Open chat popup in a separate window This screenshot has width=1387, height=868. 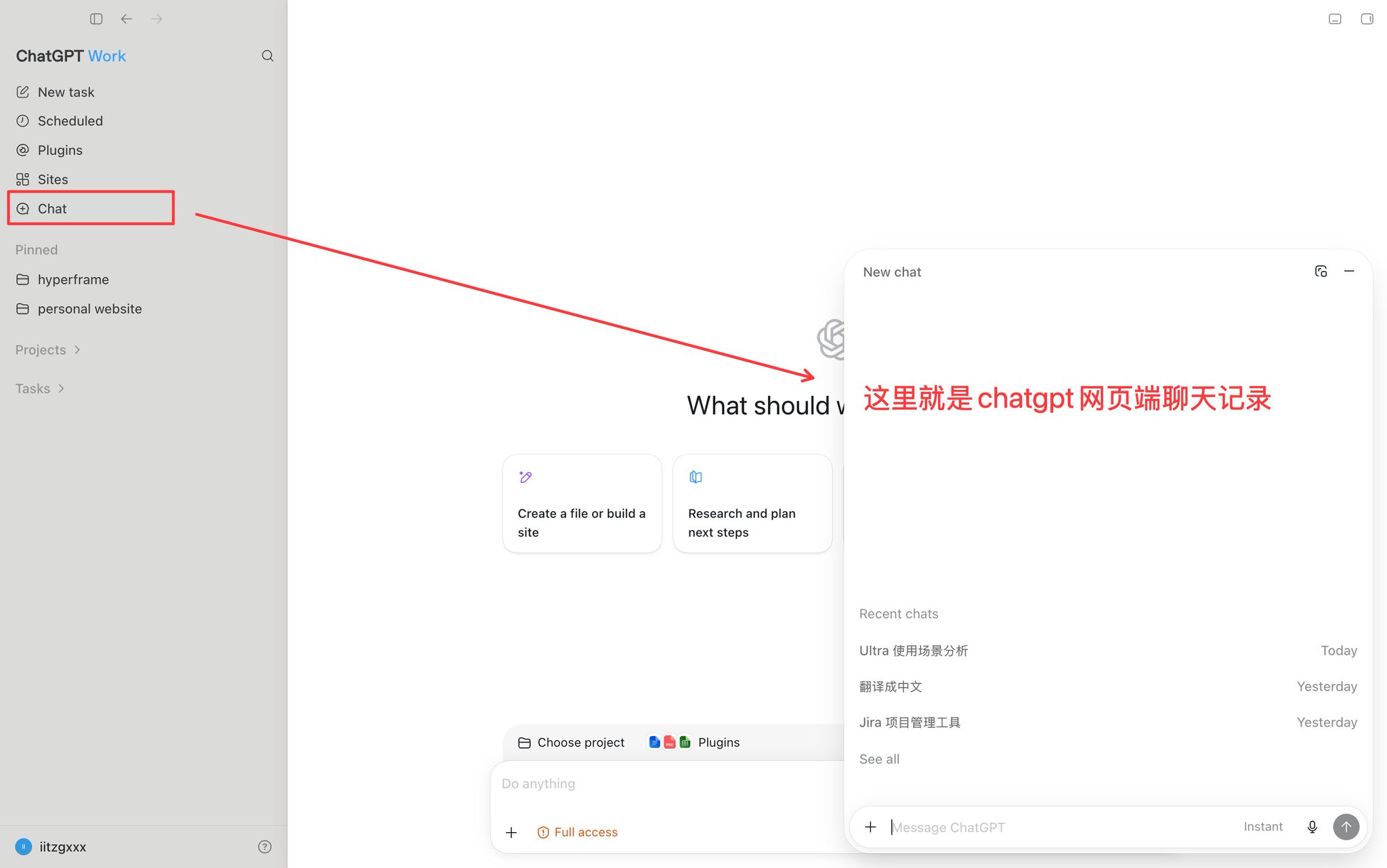pos(1321,272)
